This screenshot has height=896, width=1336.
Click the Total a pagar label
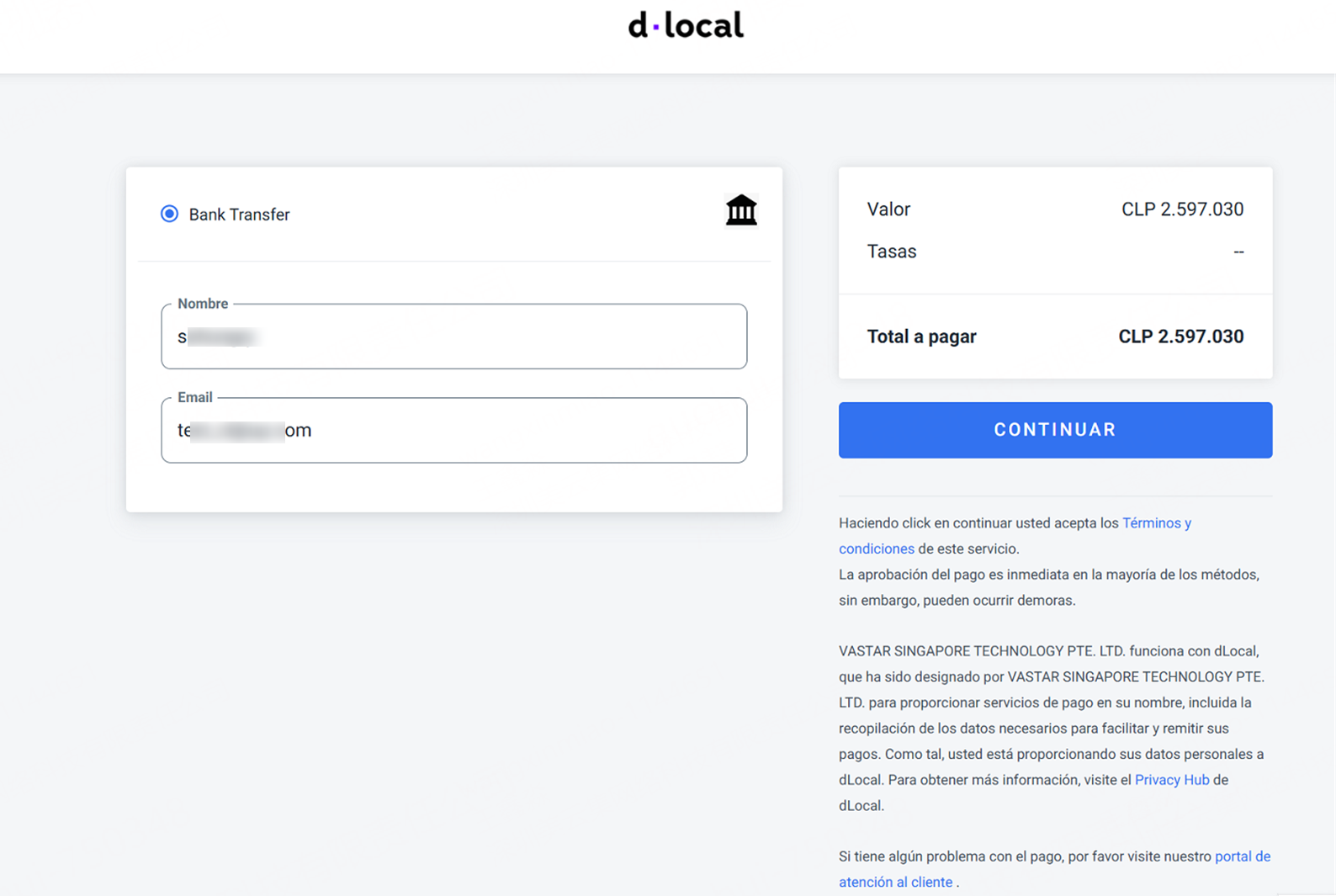[x=921, y=337]
